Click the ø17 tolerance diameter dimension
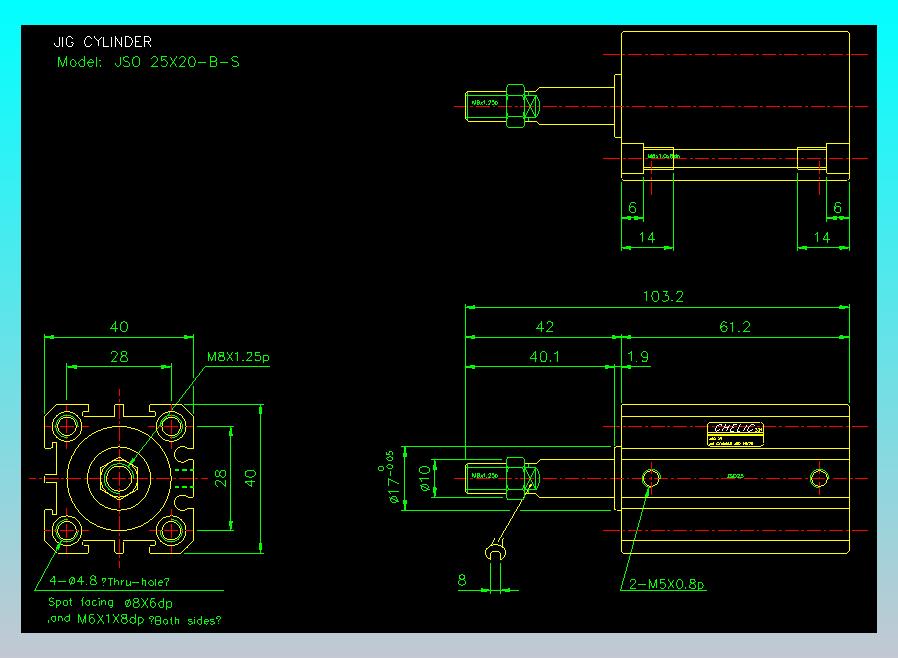 coord(390,477)
